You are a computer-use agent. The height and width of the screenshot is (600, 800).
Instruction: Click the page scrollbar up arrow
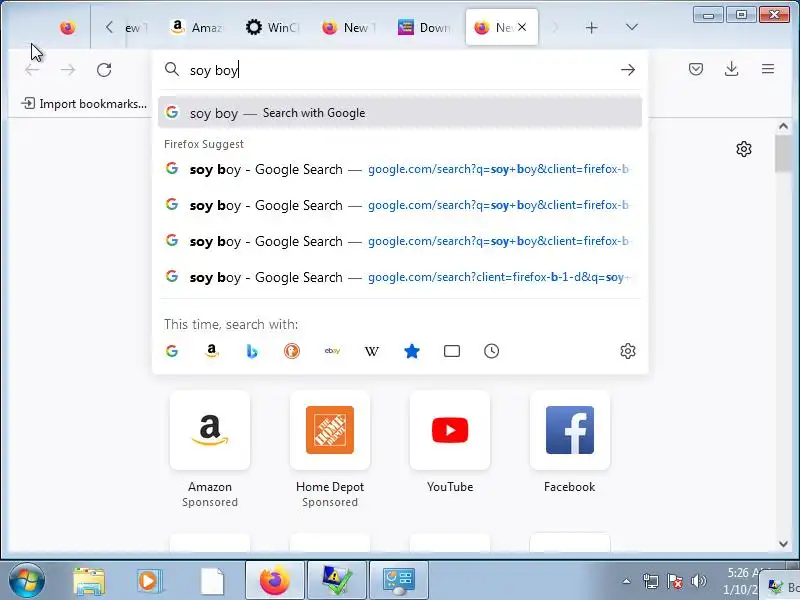click(784, 126)
